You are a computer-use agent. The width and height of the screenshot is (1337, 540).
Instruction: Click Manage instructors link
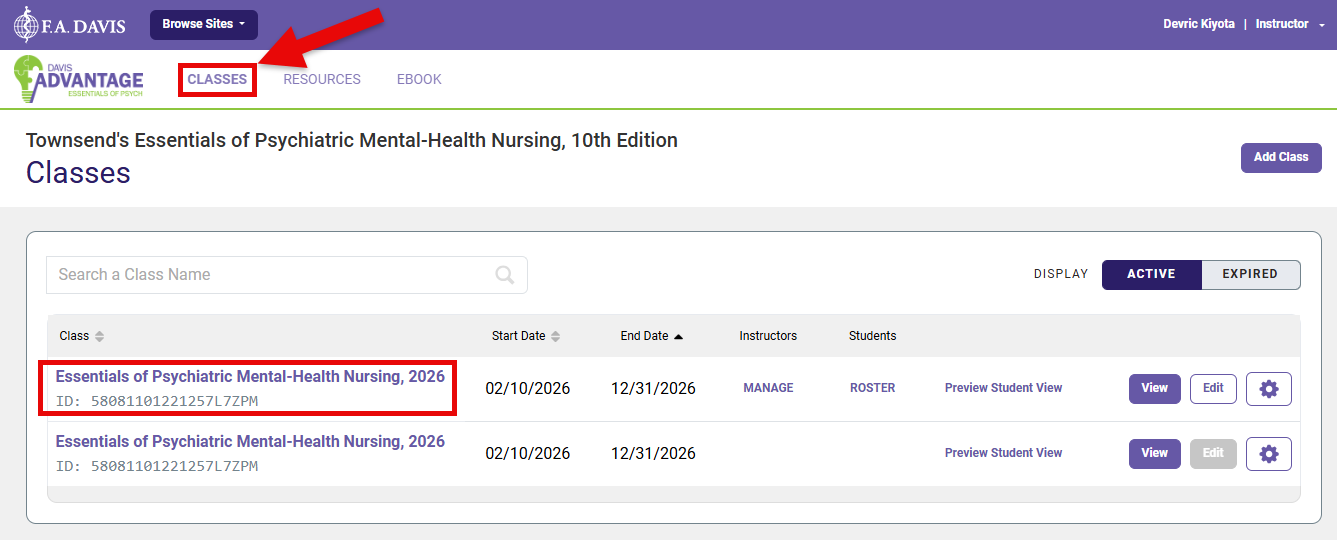point(768,388)
